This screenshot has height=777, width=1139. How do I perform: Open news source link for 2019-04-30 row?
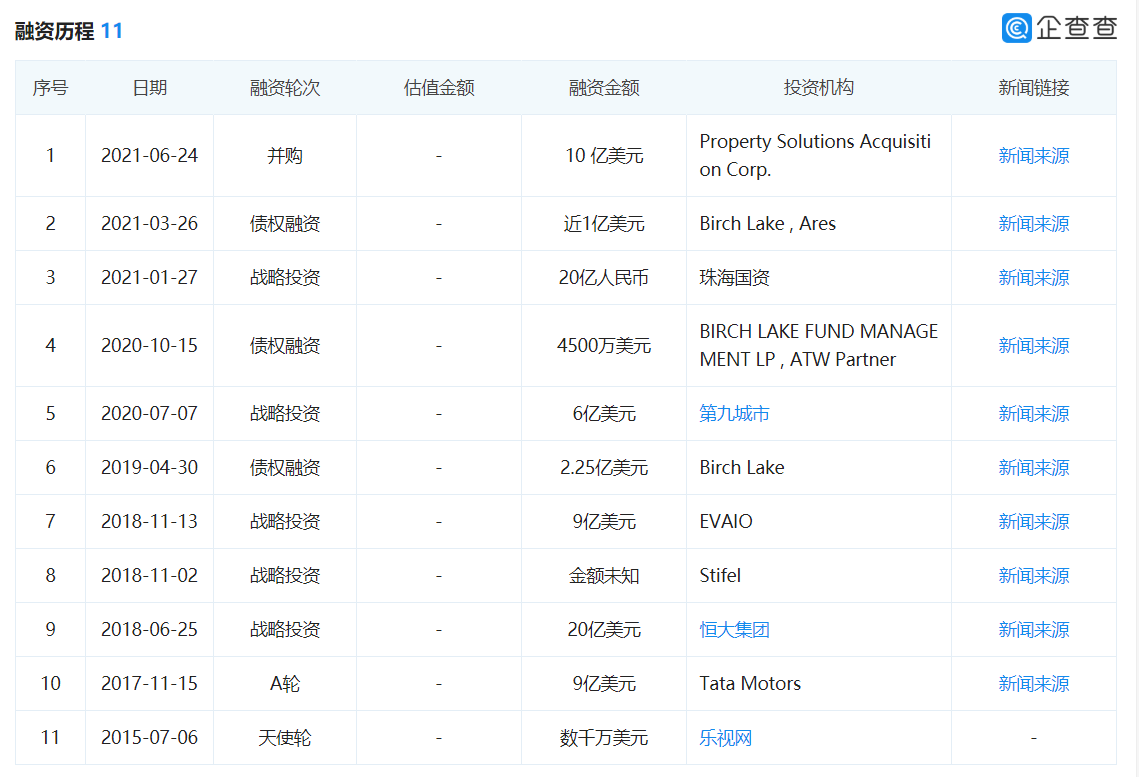point(1033,468)
